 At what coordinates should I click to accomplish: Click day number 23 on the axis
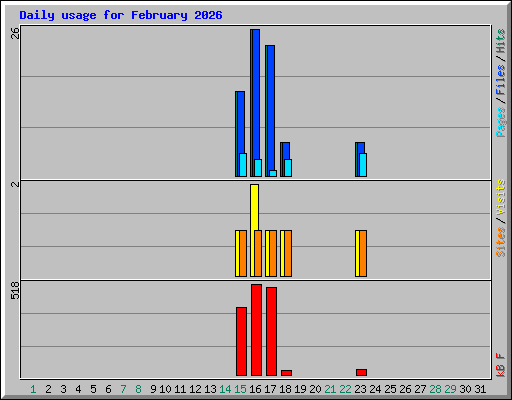(360, 389)
